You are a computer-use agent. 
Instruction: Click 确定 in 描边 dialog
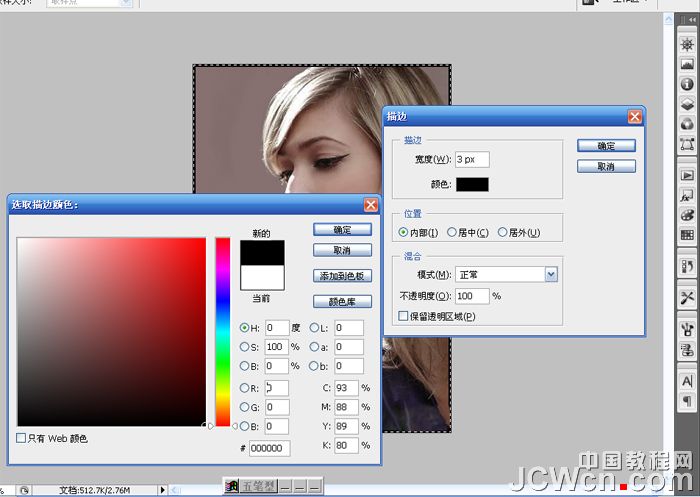tap(606, 146)
